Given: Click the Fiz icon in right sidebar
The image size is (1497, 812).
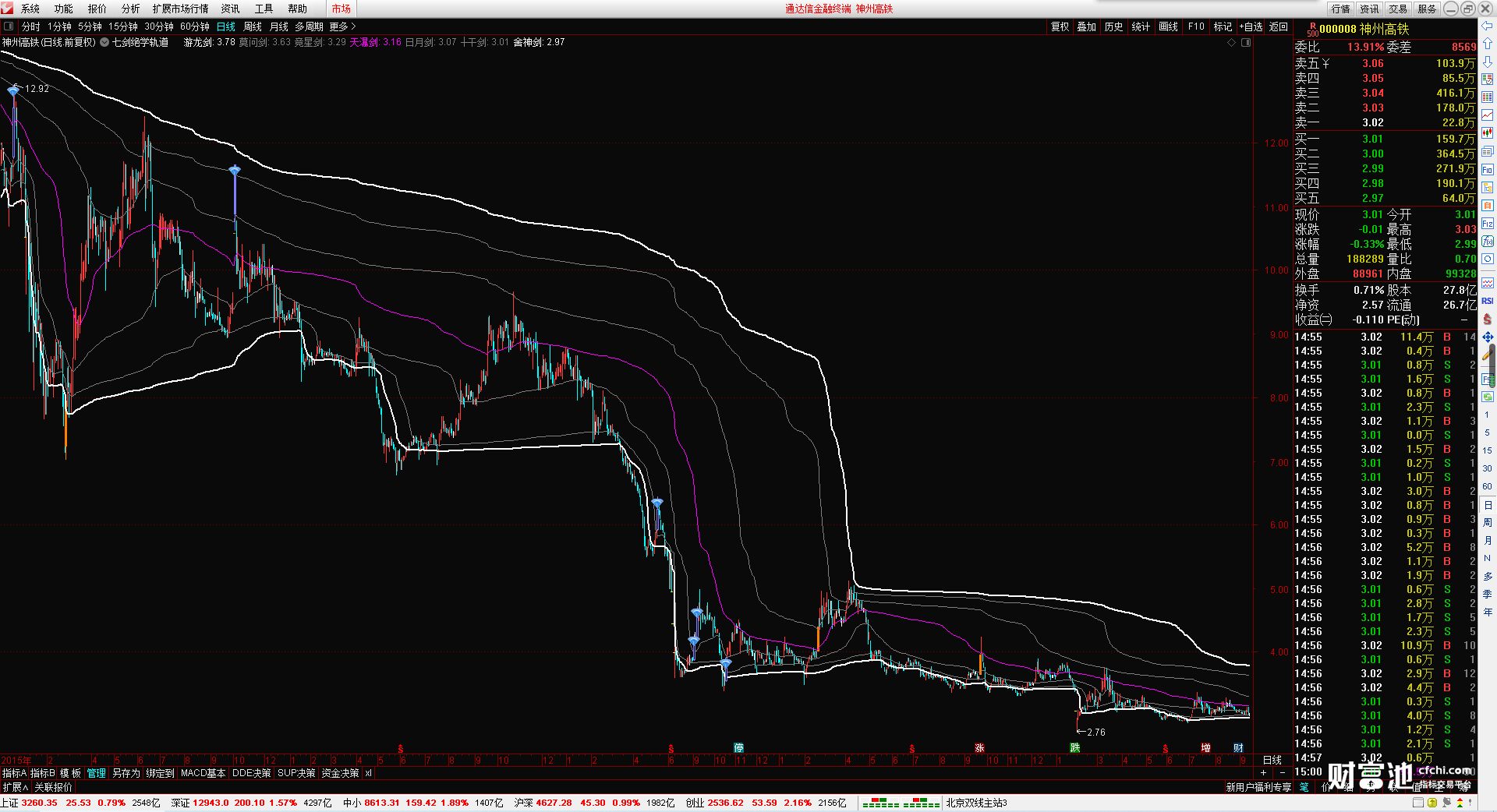Looking at the screenshot, I should click(1488, 224).
